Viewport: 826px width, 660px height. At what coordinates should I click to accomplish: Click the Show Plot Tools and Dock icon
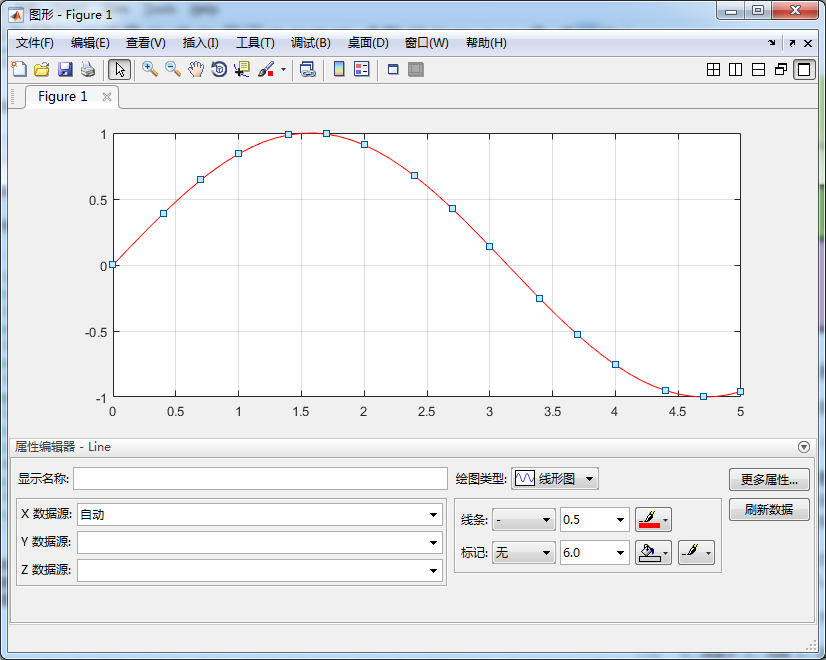(x=416, y=69)
